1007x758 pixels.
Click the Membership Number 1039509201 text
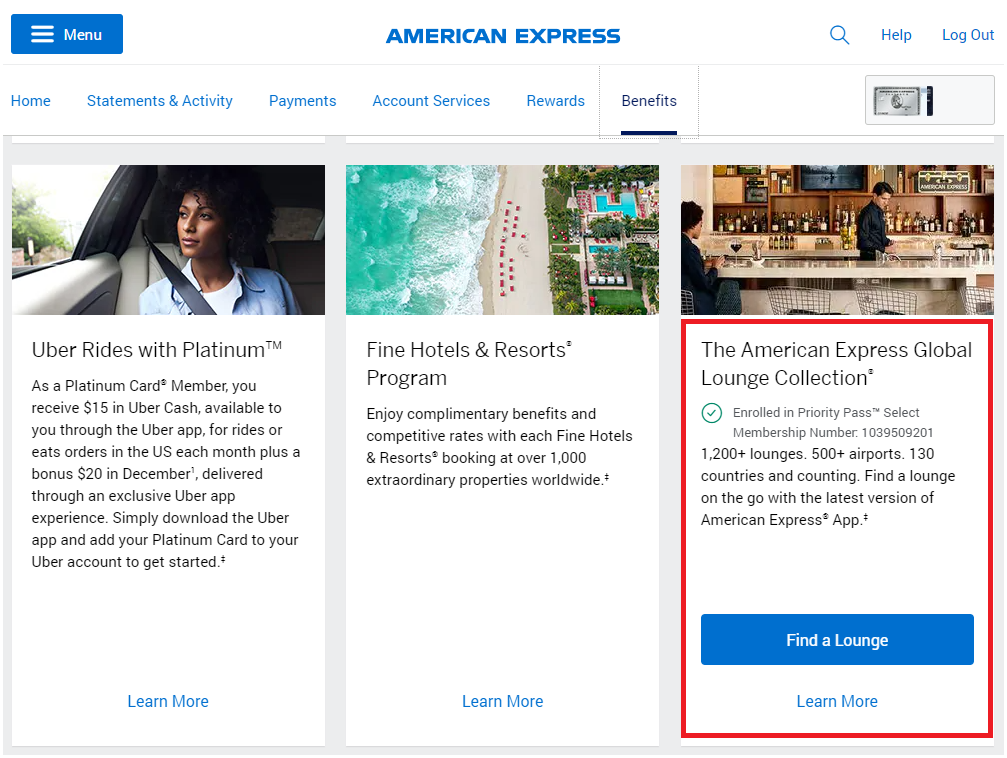coord(833,433)
